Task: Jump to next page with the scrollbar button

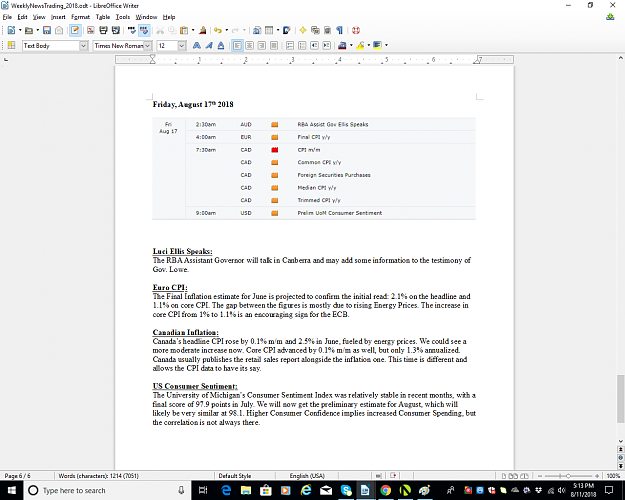Action: click(x=621, y=466)
